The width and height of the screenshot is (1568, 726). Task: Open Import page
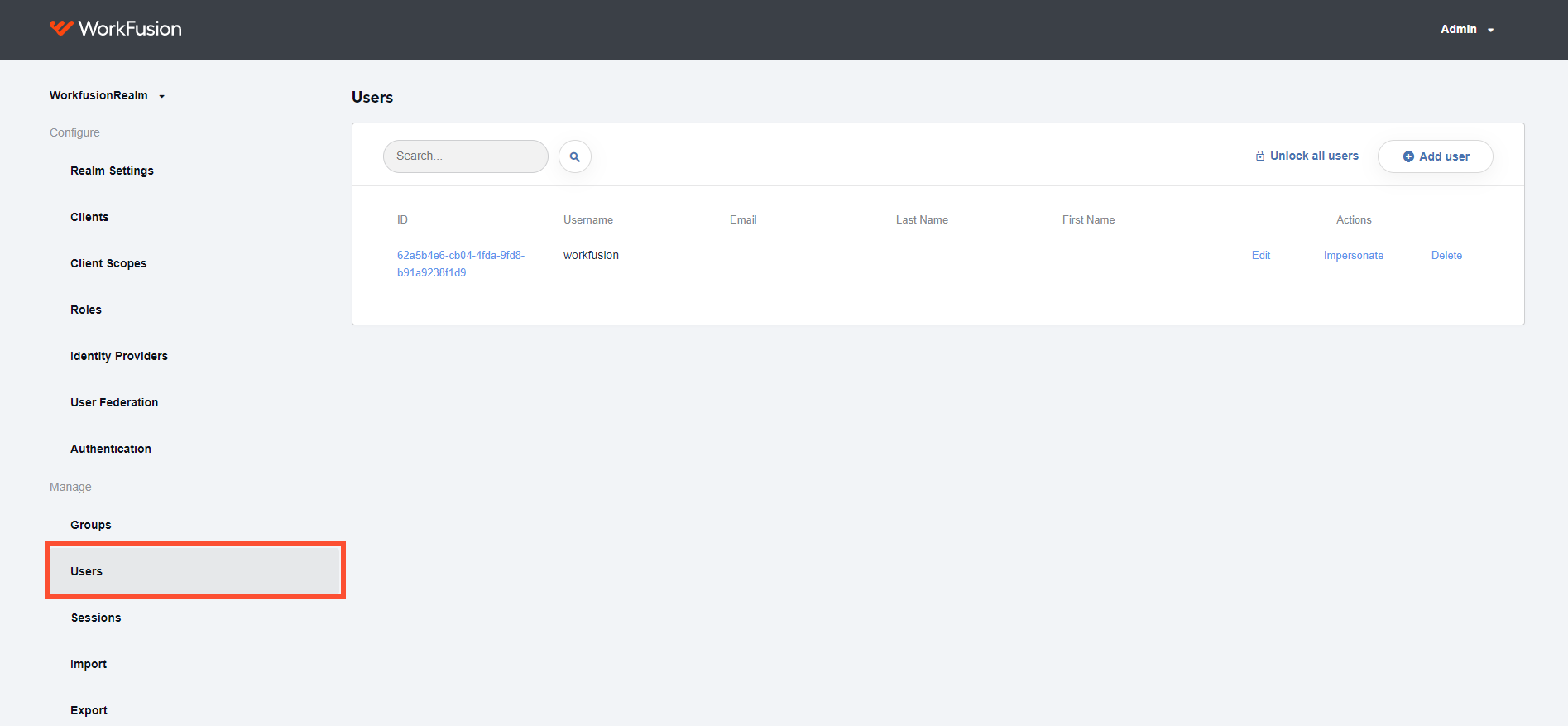click(89, 664)
